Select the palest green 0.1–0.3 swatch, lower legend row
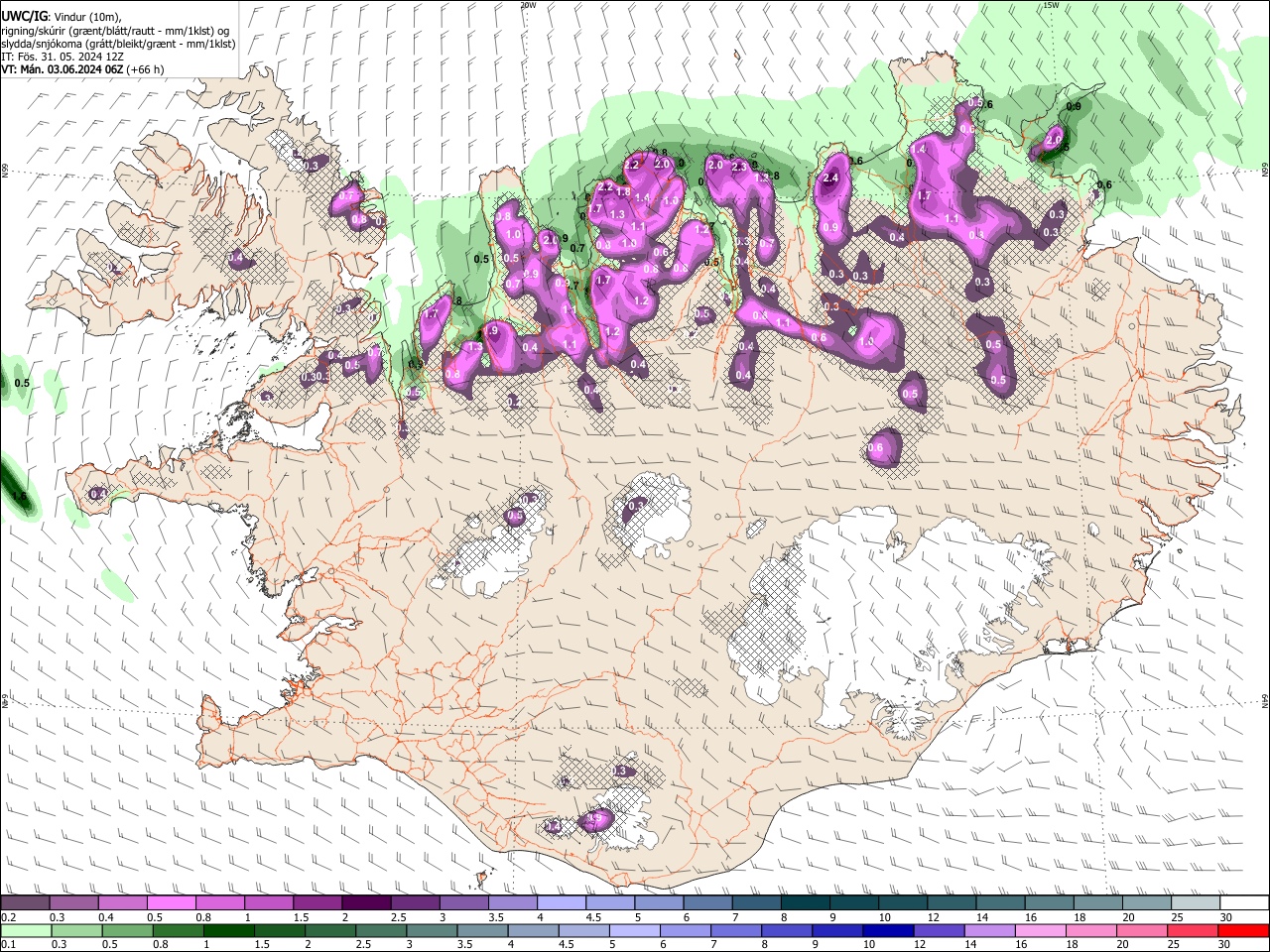1270x952 pixels. point(25,930)
